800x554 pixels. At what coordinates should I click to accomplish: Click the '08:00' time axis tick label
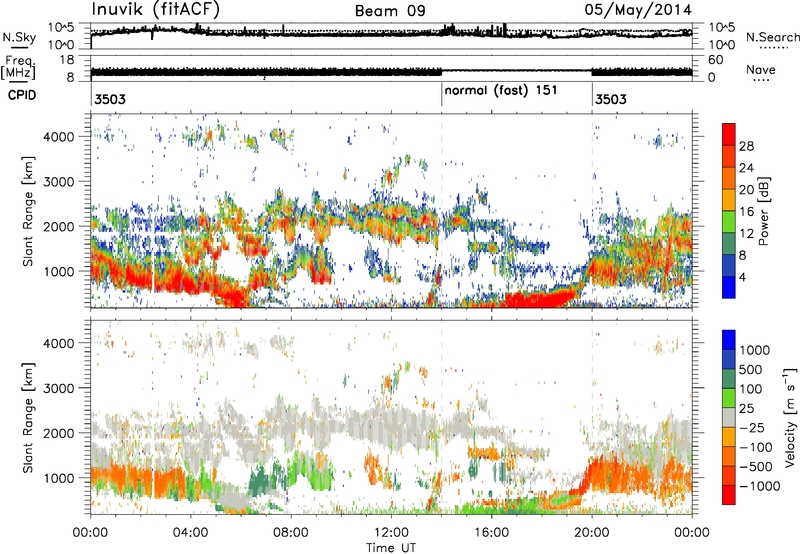tap(291, 533)
